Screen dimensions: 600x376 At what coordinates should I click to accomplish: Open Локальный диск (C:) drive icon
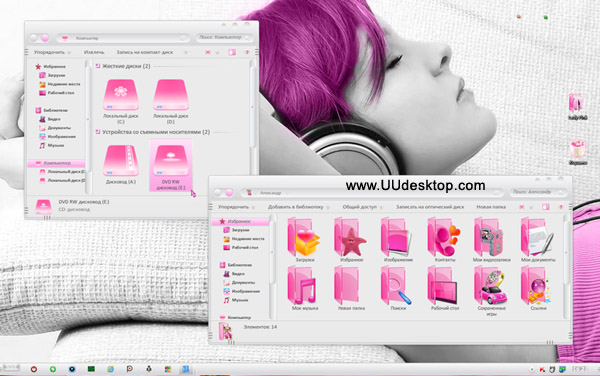(x=121, y=94)
